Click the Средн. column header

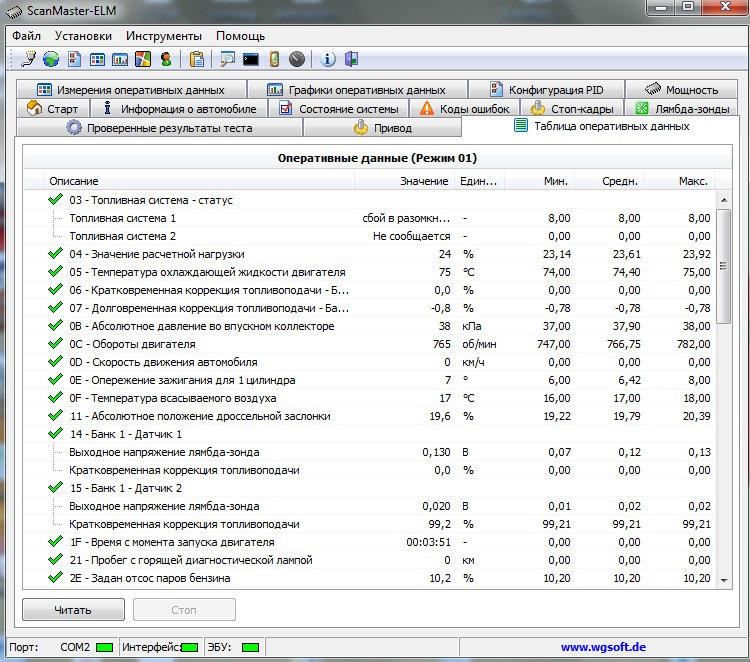coord(610,181)
